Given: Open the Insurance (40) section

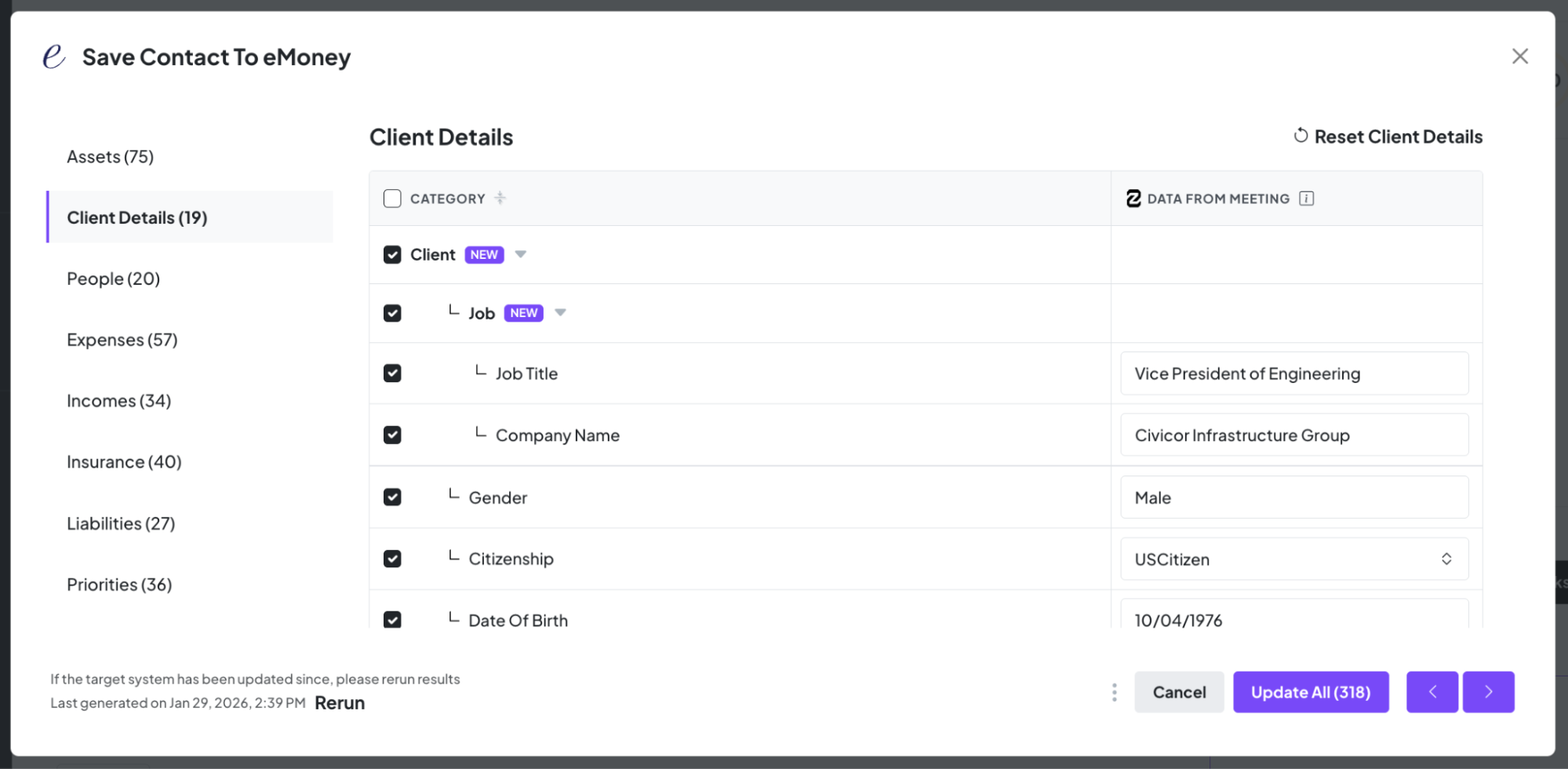Looking at the screenshot, I should coord(124,462).
